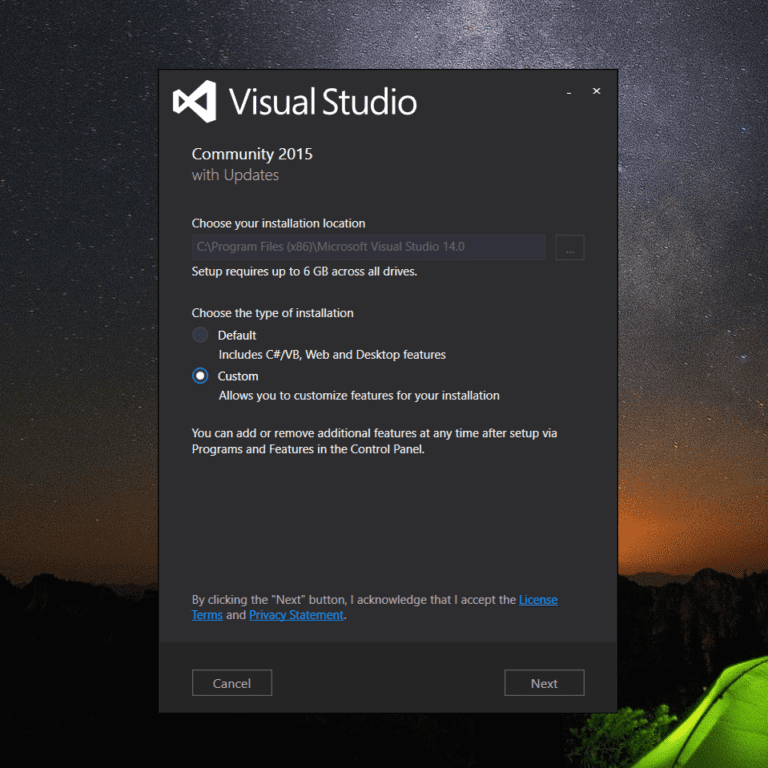Minimize the Visual Studio installer window
Image resolution: width=768 pixels, height=768 pixels.
coord(569,92)
